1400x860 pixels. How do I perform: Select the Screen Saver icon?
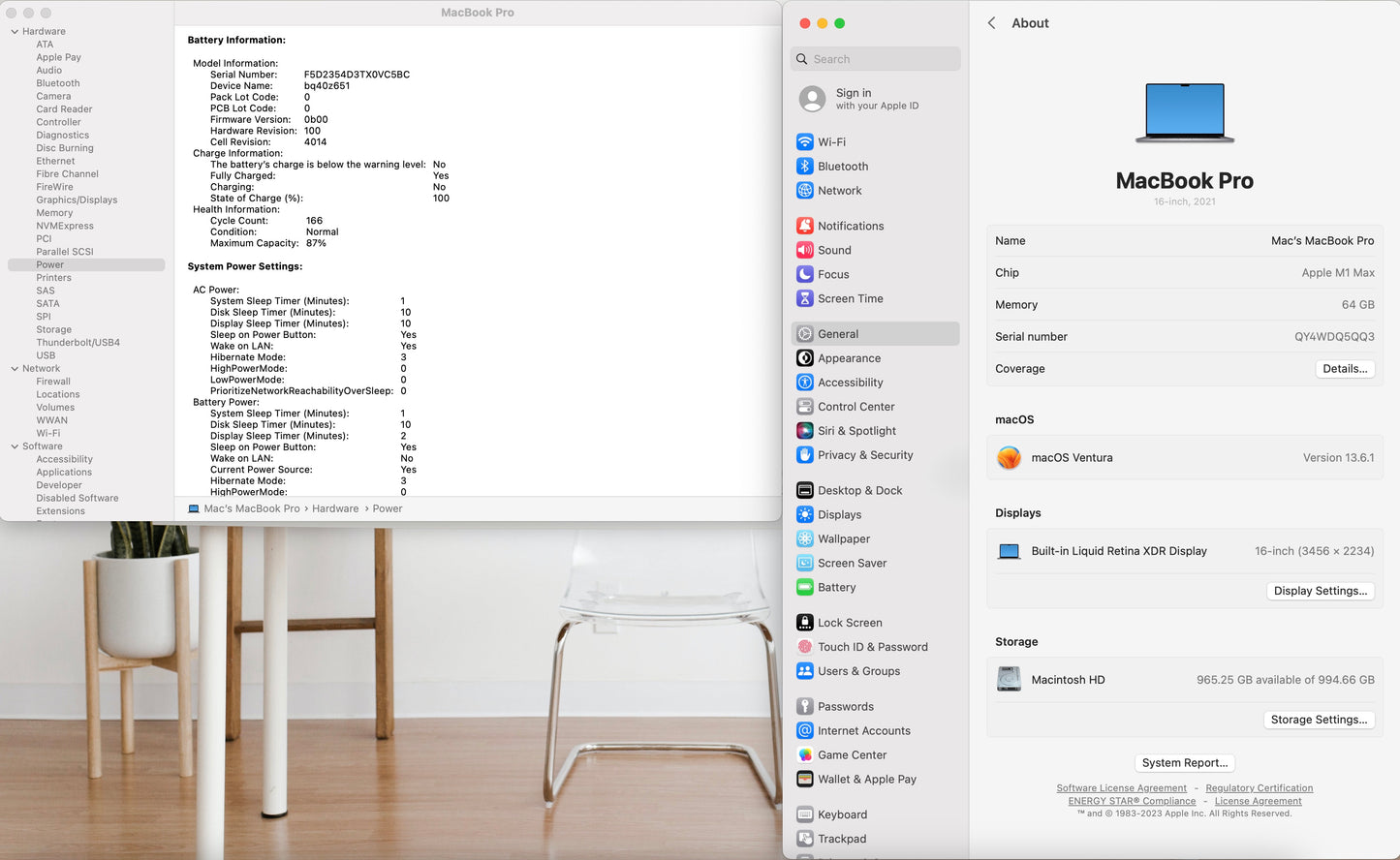tap(805, 563)
